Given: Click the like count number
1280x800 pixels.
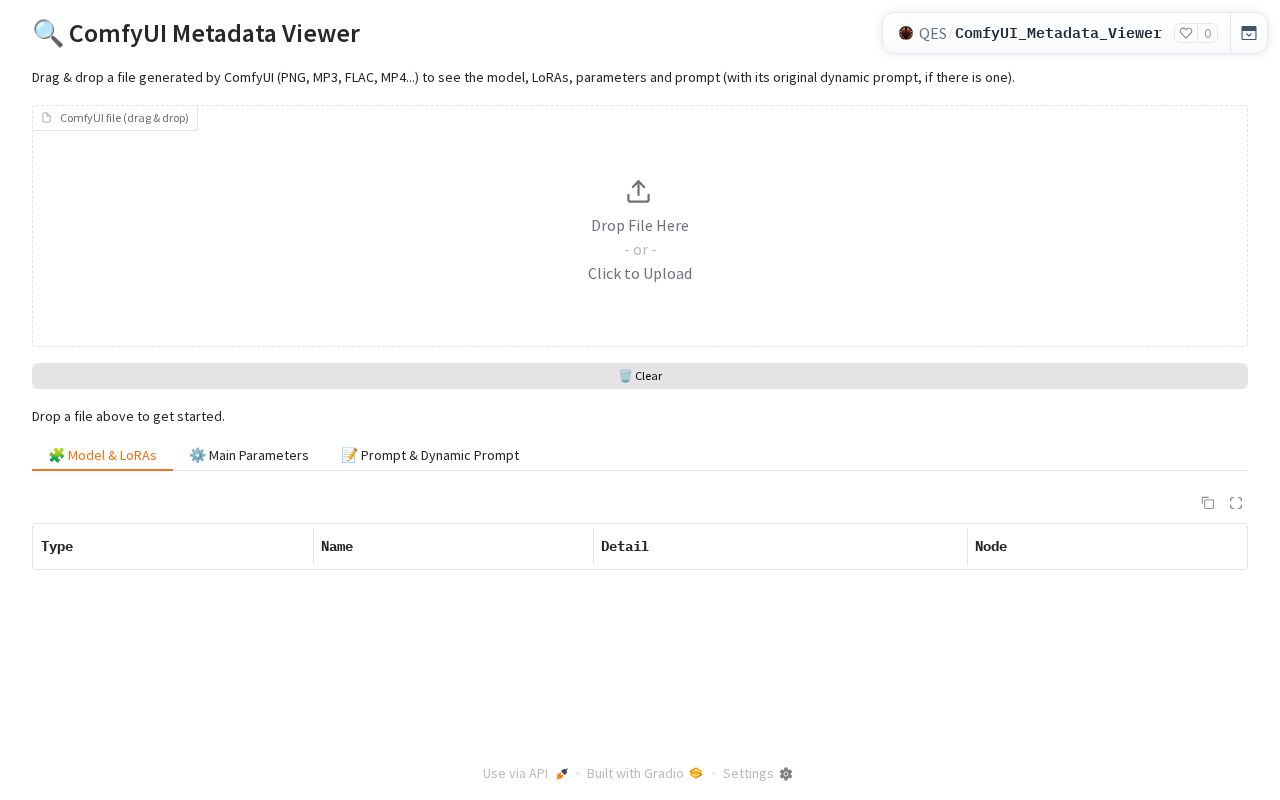Looking at the screenshot, I should [1208, 33].
